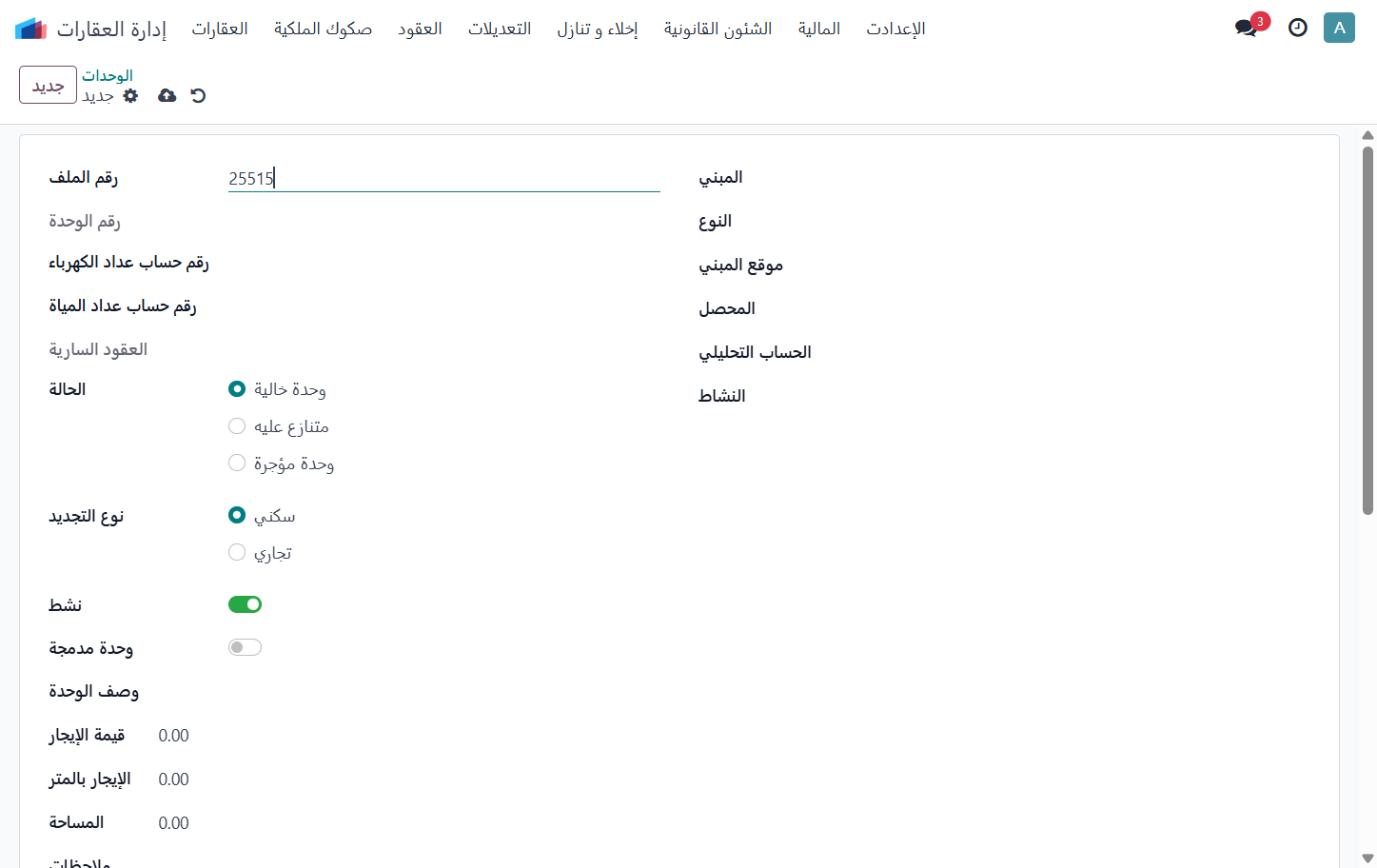1377x868 pixels.
Task: Click the رقم حساب عداد الكهرباء input field
Action: coord(444,263)
